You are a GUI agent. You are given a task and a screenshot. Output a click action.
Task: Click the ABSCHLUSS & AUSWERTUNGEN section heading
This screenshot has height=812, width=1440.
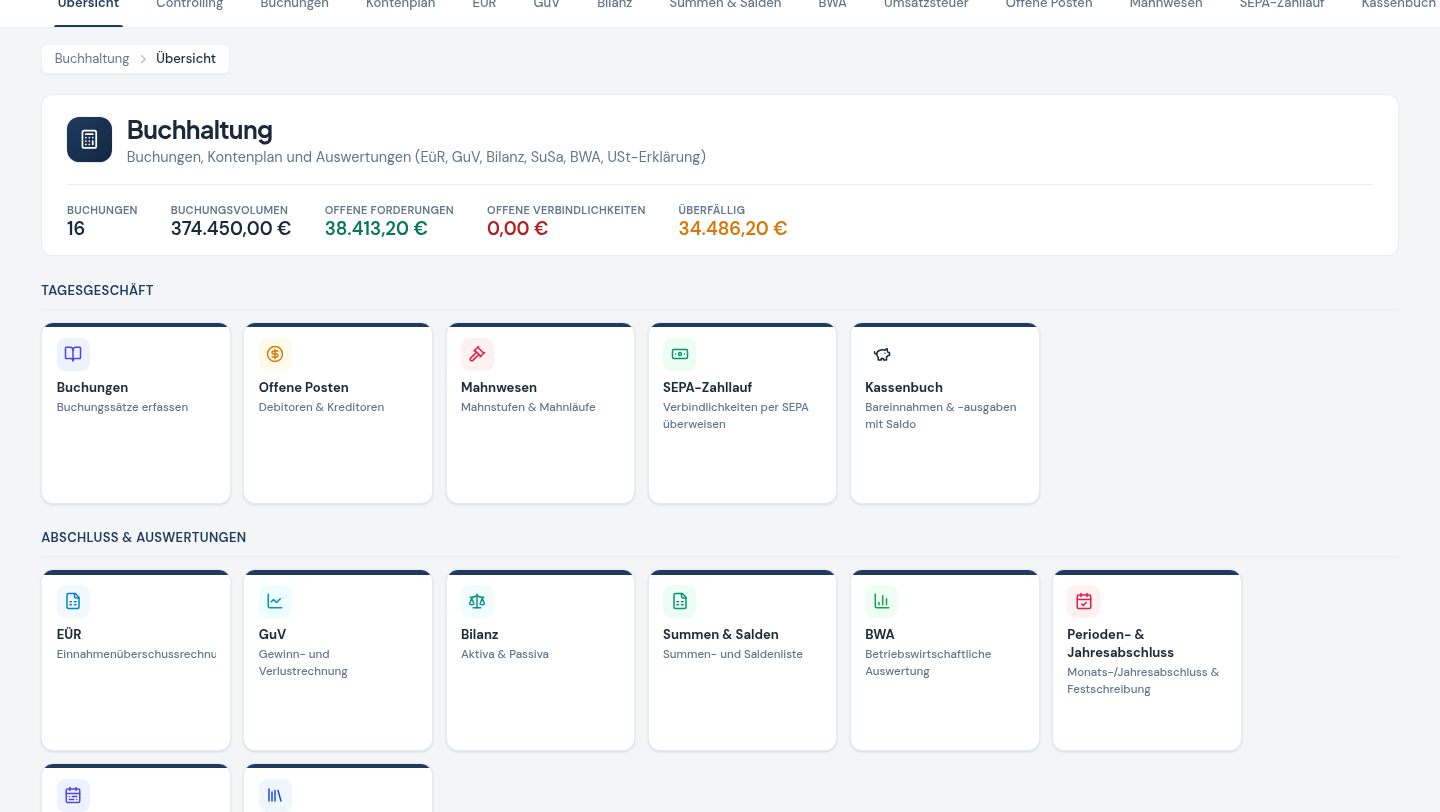pos(144,537)
